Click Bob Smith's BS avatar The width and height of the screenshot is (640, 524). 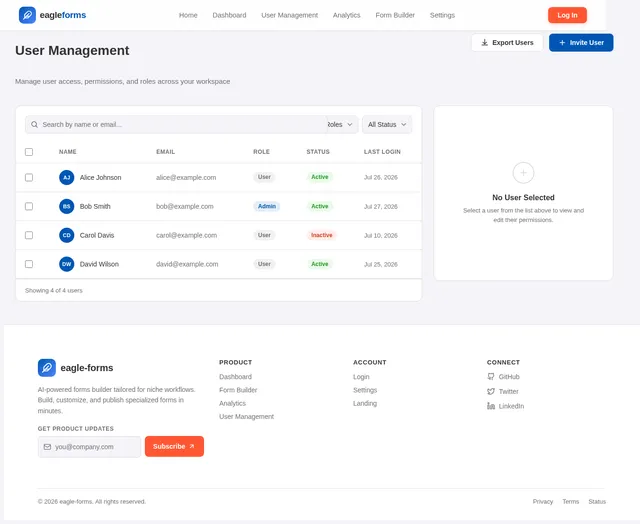67,206
